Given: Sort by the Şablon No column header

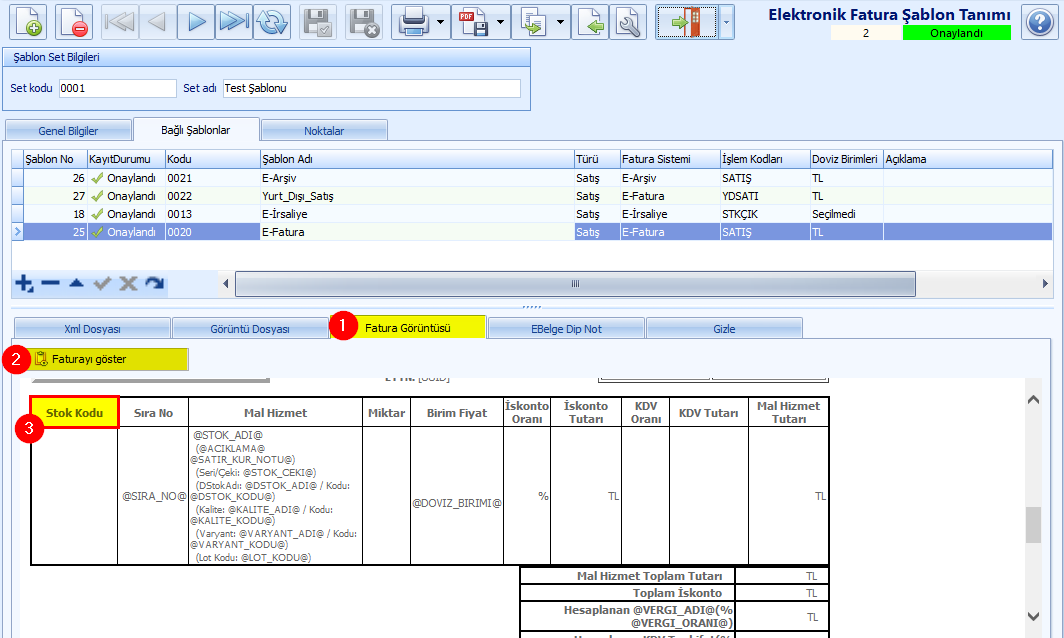Looking at the screenshot, I should click(56, 159).
